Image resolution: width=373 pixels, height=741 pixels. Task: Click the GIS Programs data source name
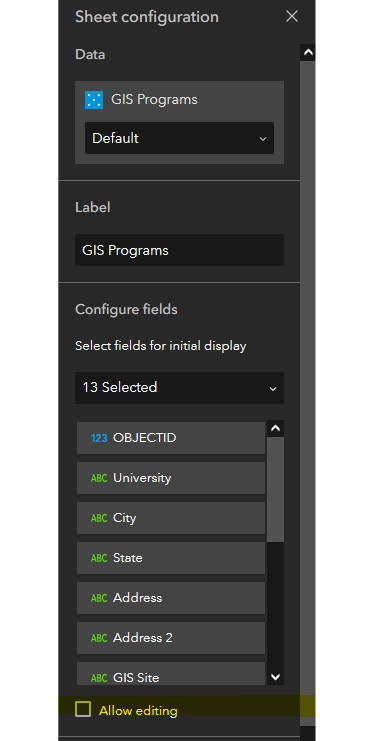[154, 100]
